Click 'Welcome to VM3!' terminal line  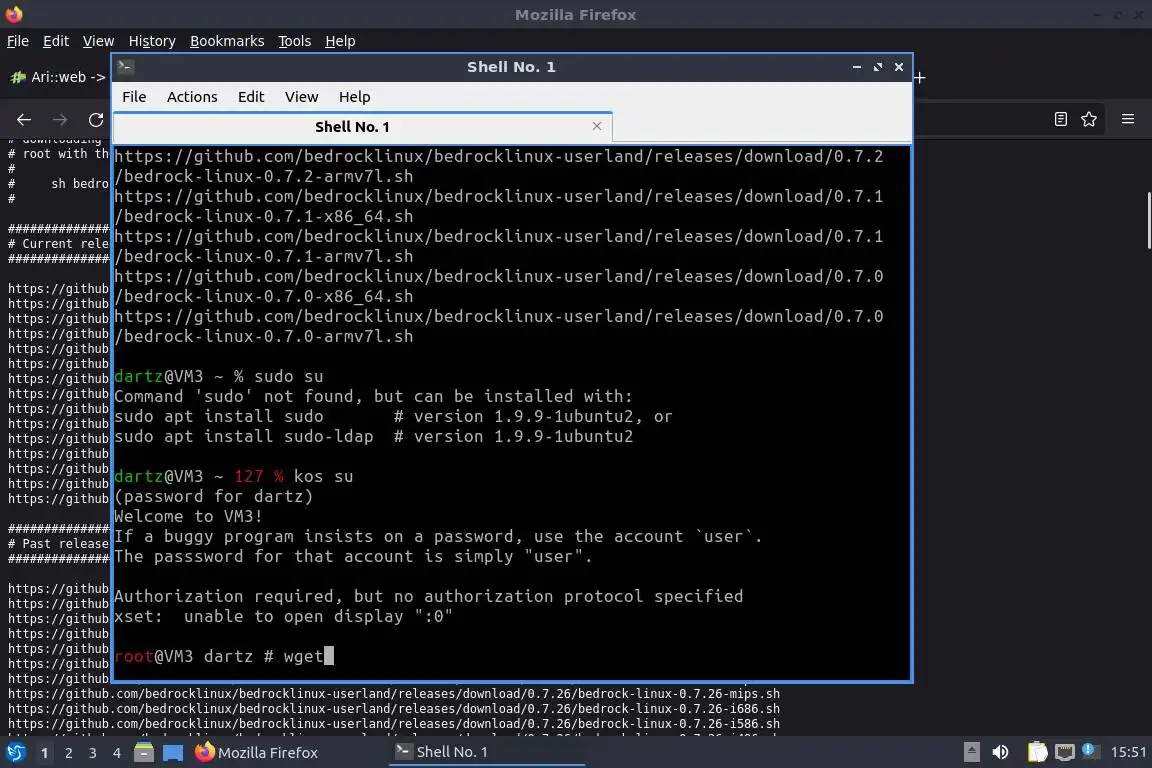pyautogui.click(x=188, y=516)
